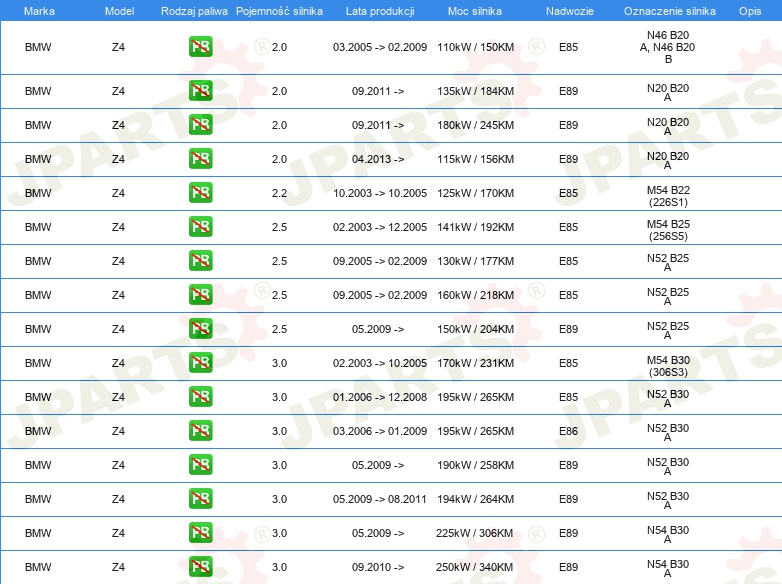The height and width of the screenshot is (584, 782).
Task: Select the 160kW / 218KM power cell
Action: click(x=475, y=295)
